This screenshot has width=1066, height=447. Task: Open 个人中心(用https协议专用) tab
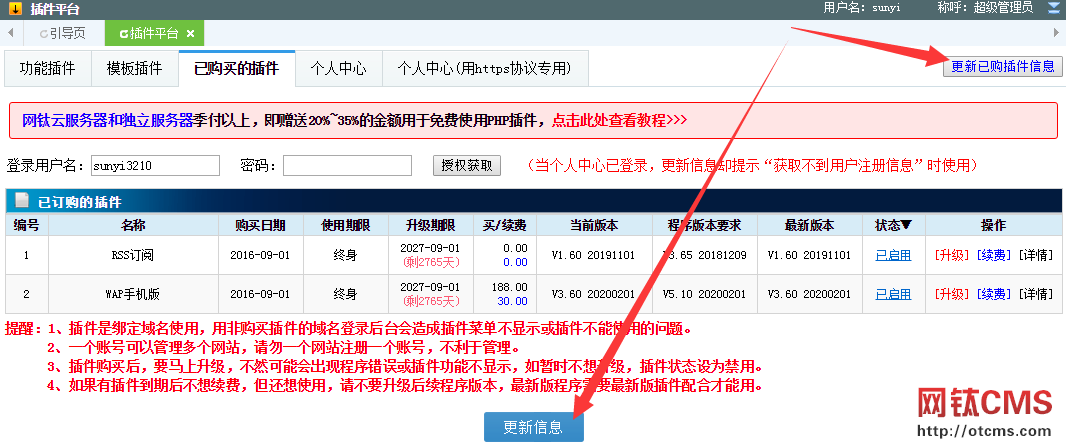click(485, 69)
